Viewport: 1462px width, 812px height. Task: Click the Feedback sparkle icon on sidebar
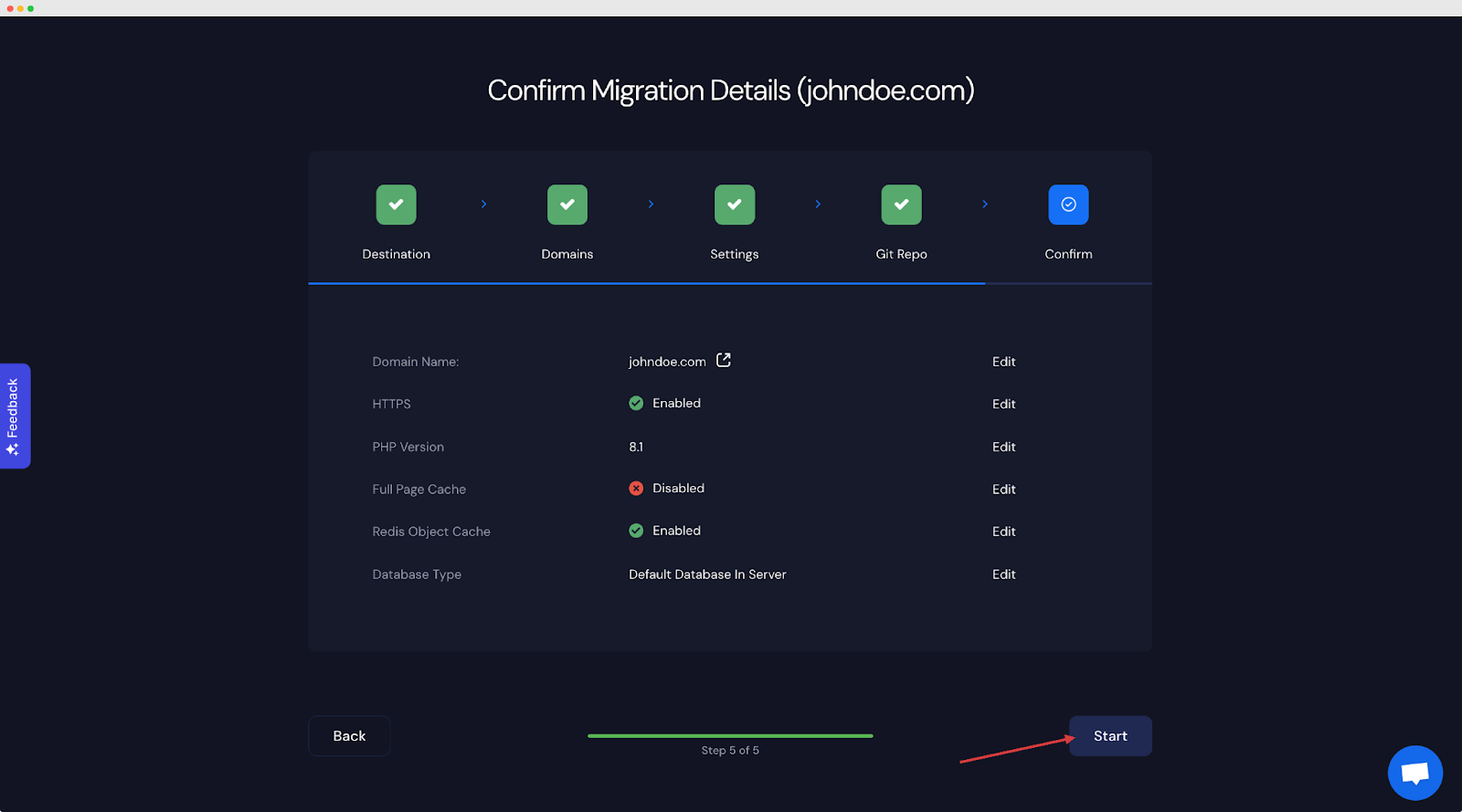(x=13, y=449)
